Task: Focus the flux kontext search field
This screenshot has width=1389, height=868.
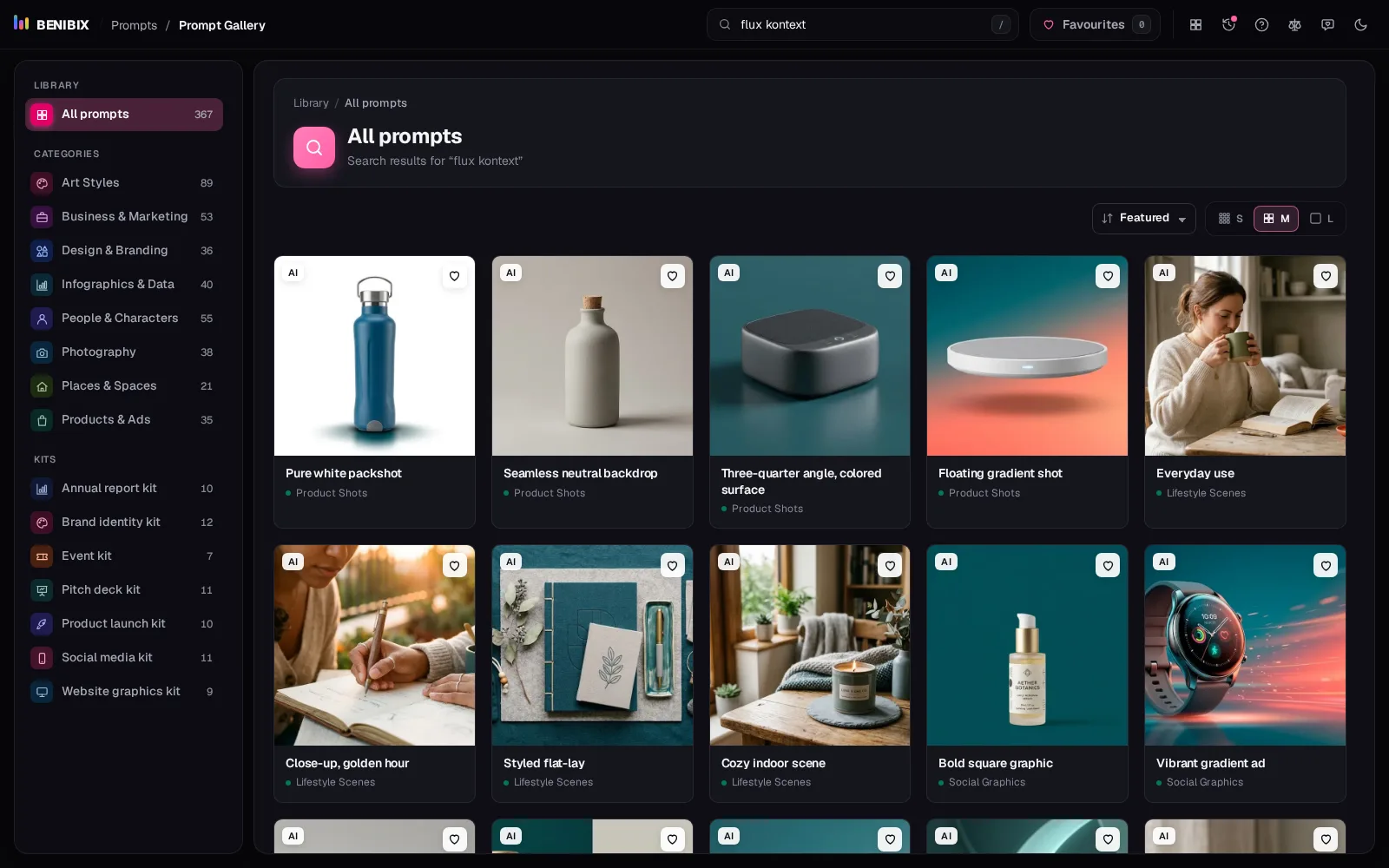Action: click(x=862, y=24)
